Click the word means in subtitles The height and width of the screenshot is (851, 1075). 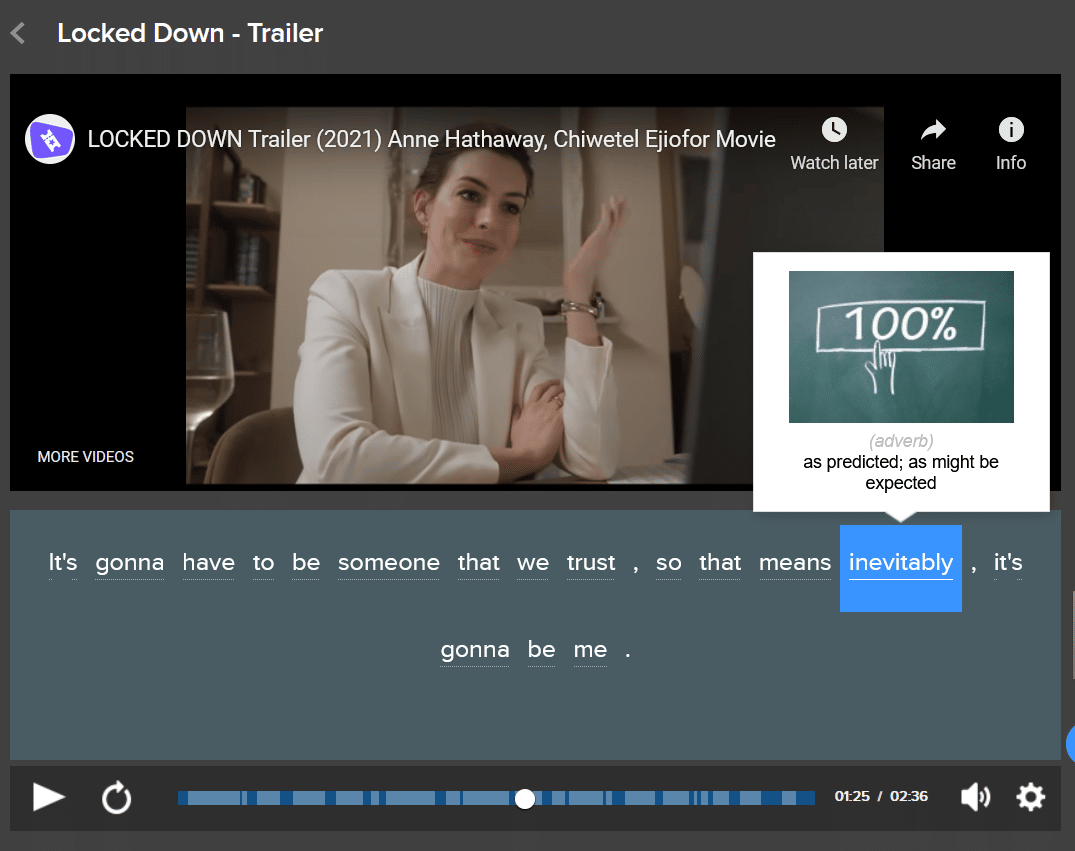tap(795, 563)
